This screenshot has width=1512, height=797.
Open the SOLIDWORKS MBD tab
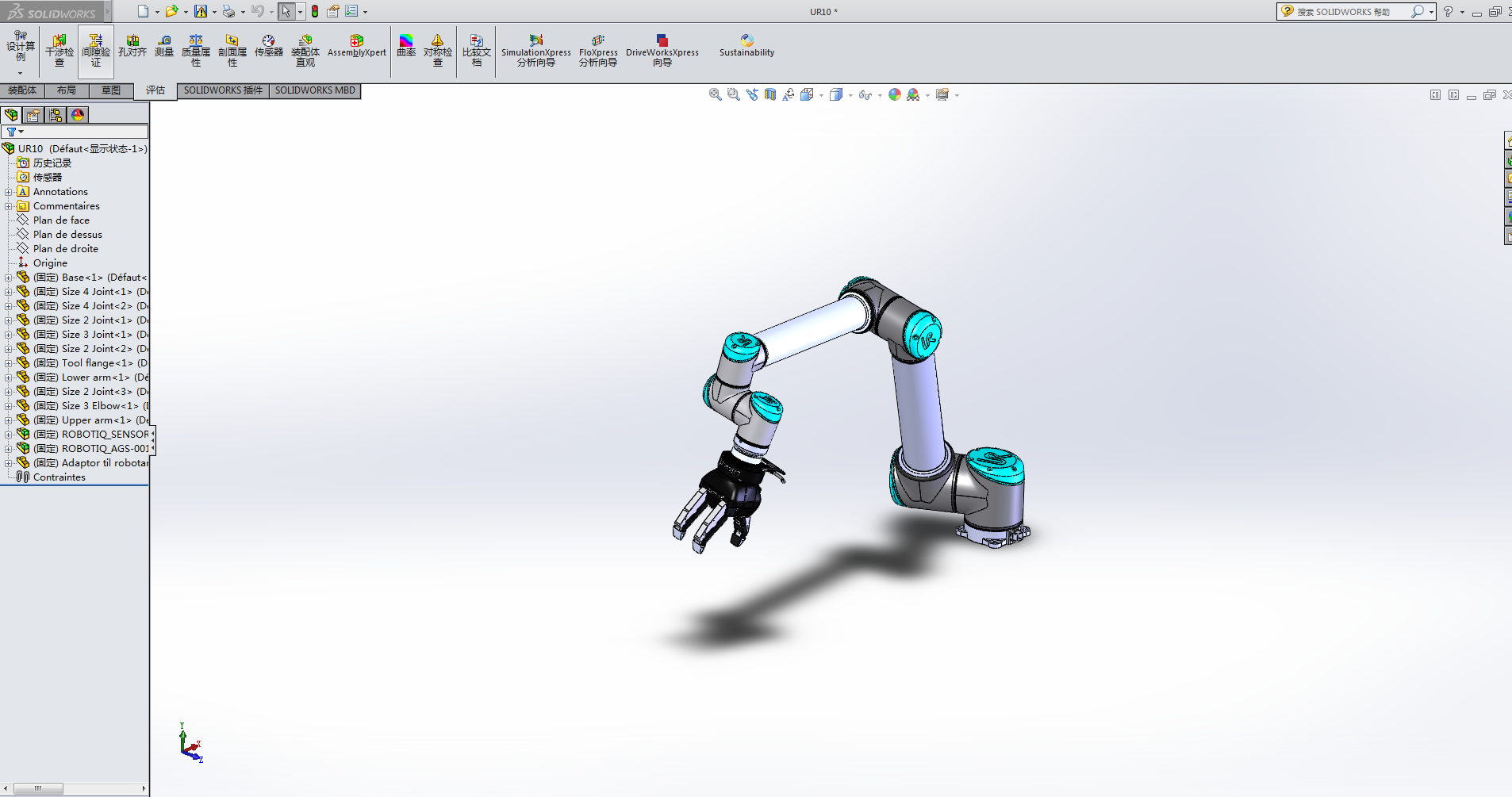pos(315,90)
